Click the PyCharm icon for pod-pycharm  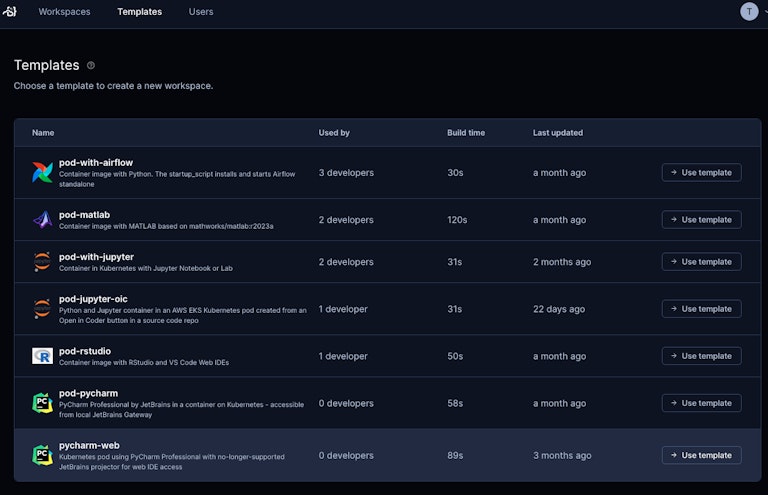click(42, 403)
